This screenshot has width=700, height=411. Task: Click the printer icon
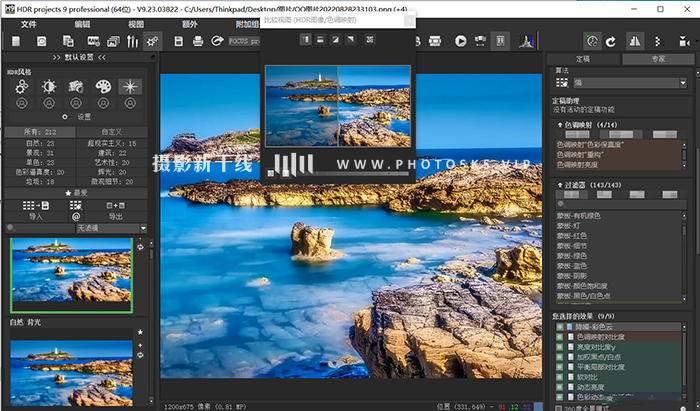[198, 42]
